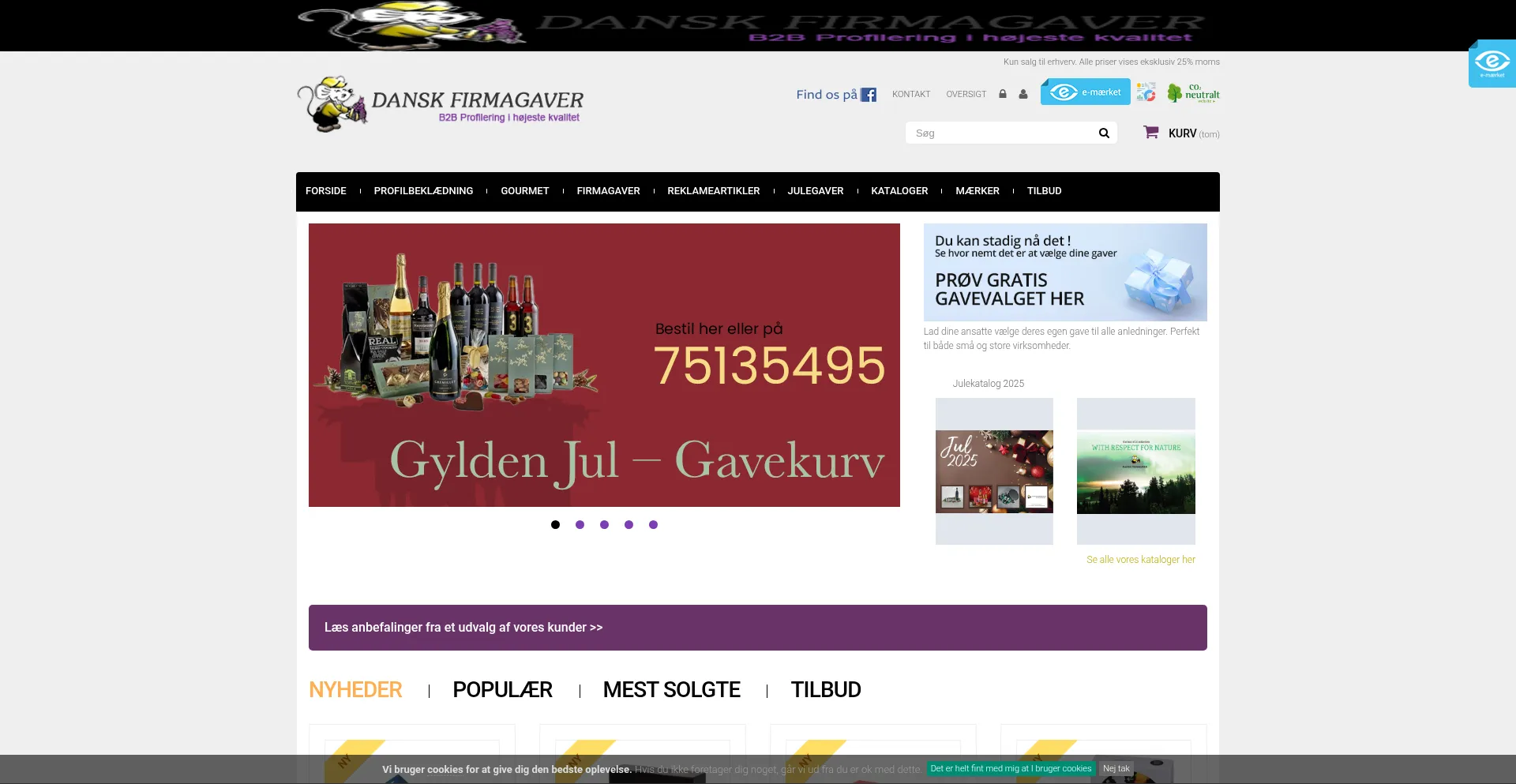
Task: Click the Dansk Firmagaver mouse logo
Action: pyautogui.click(x=441, y=104)
